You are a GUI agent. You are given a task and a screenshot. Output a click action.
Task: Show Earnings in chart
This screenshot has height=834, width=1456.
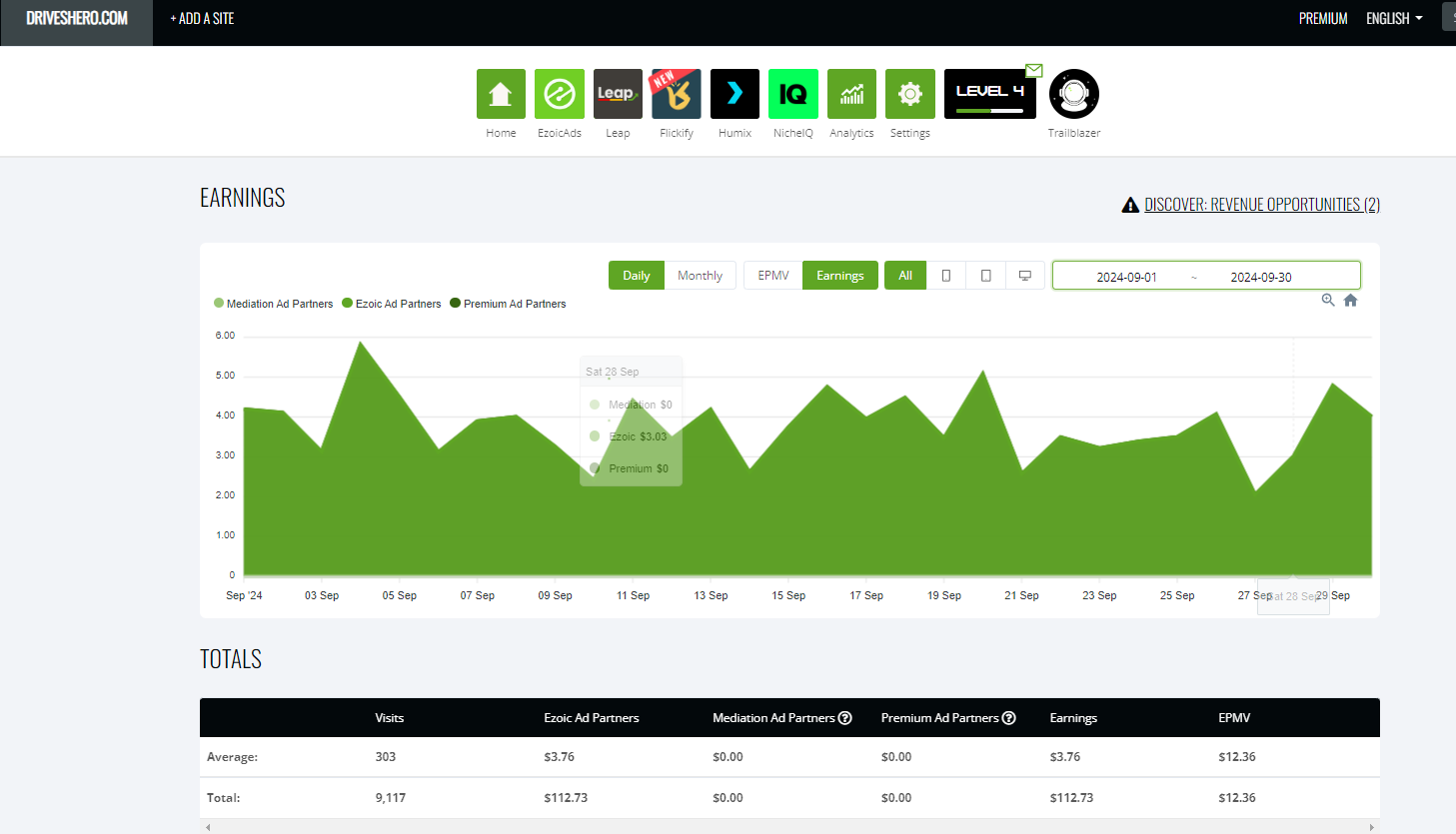840,276
